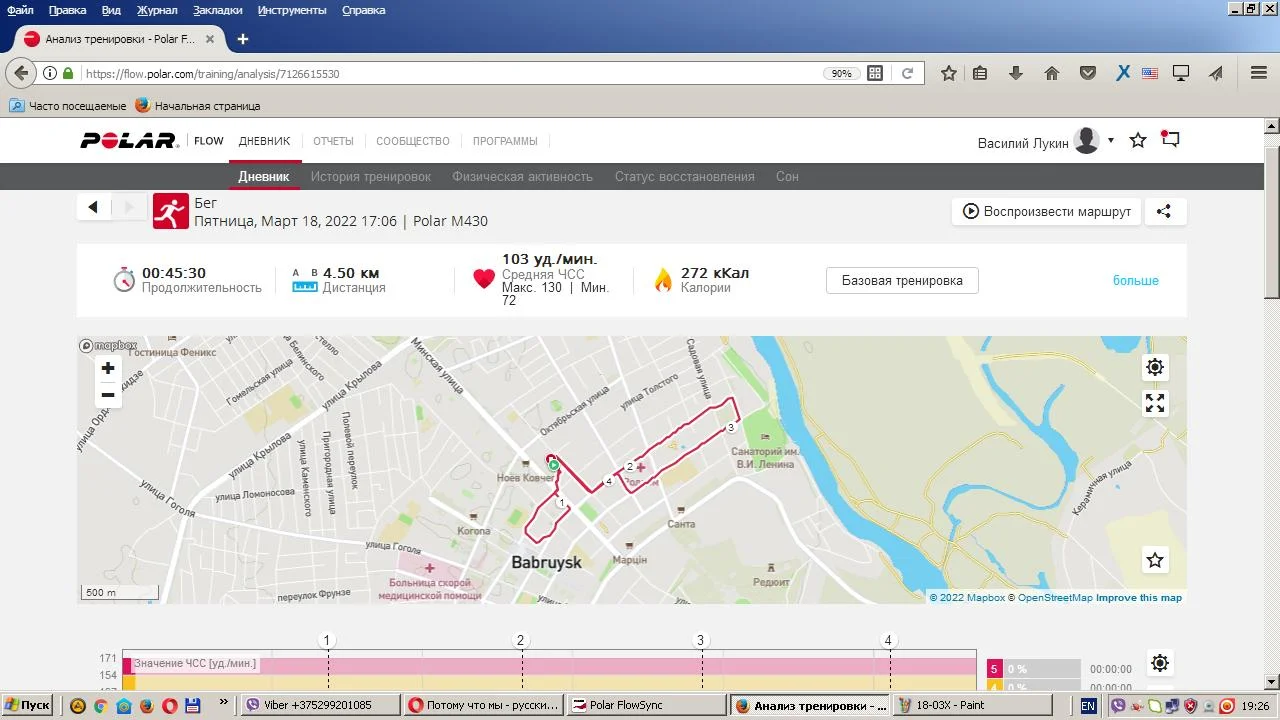Click the Polar logo
The image size is (1280, 720).
130,141
